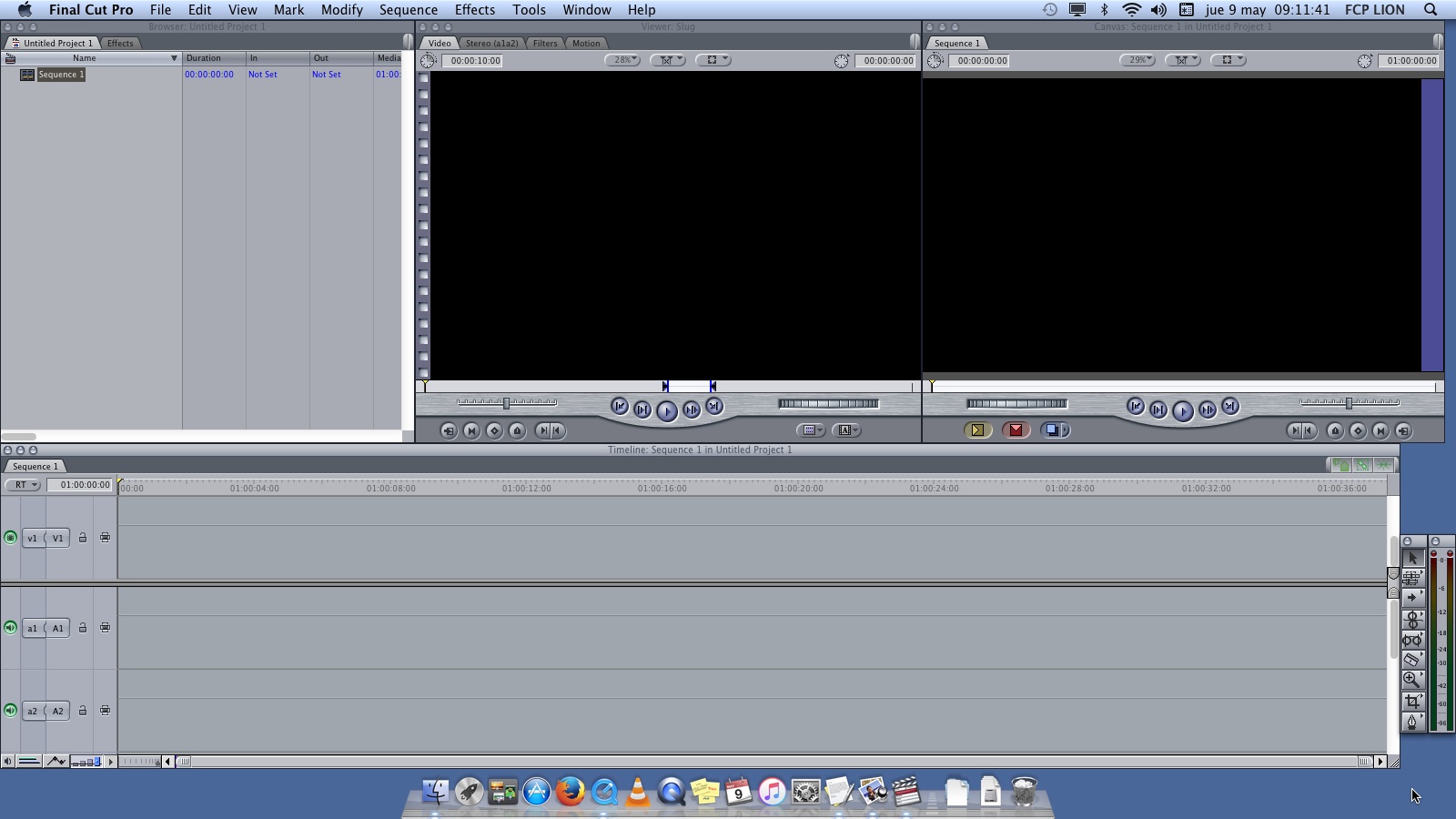The height and width of the screenshot is (819, 1456).
Task: Add Marker button in Viewer
Action: click(517, 431)
